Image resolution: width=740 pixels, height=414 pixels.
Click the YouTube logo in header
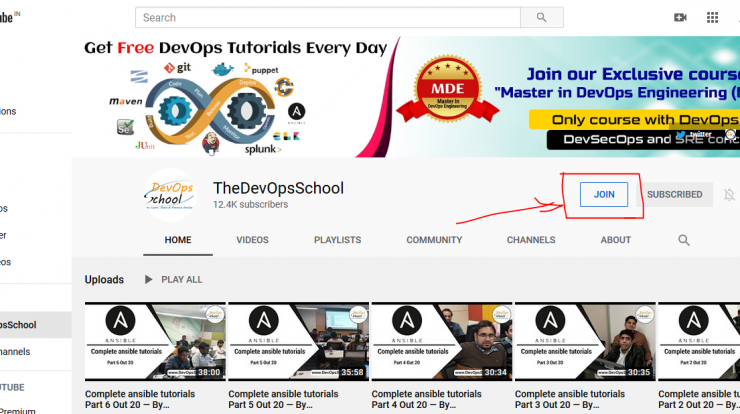[9, 17]
